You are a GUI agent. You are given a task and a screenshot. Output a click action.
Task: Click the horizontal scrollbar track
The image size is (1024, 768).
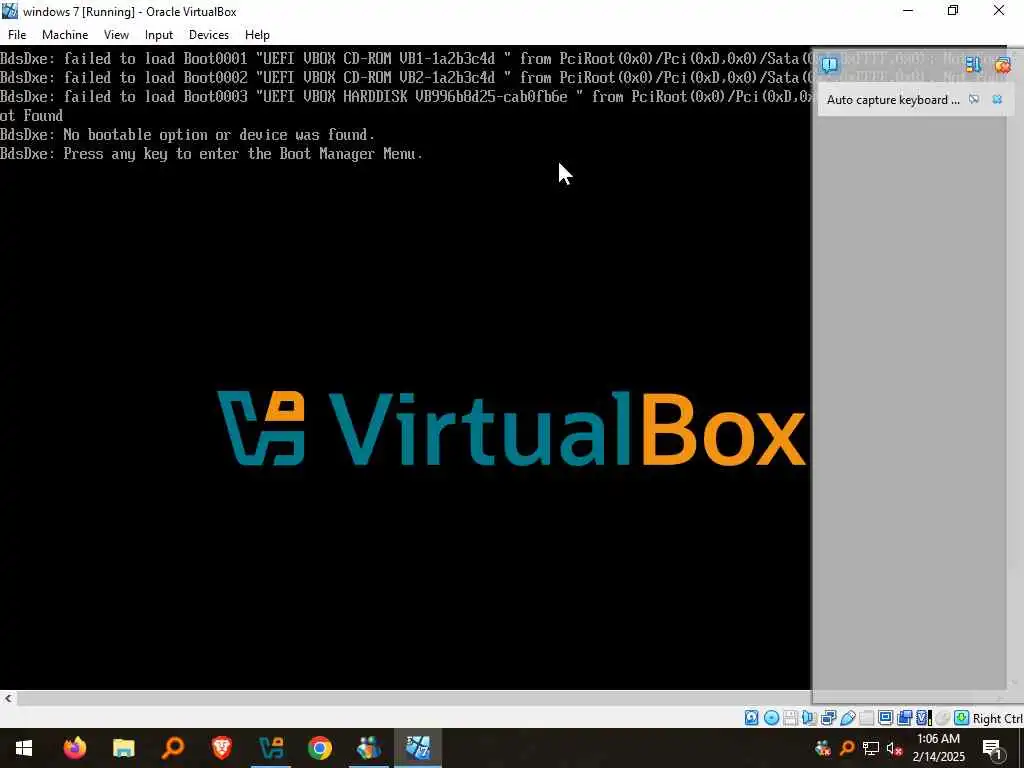[414, 698]
